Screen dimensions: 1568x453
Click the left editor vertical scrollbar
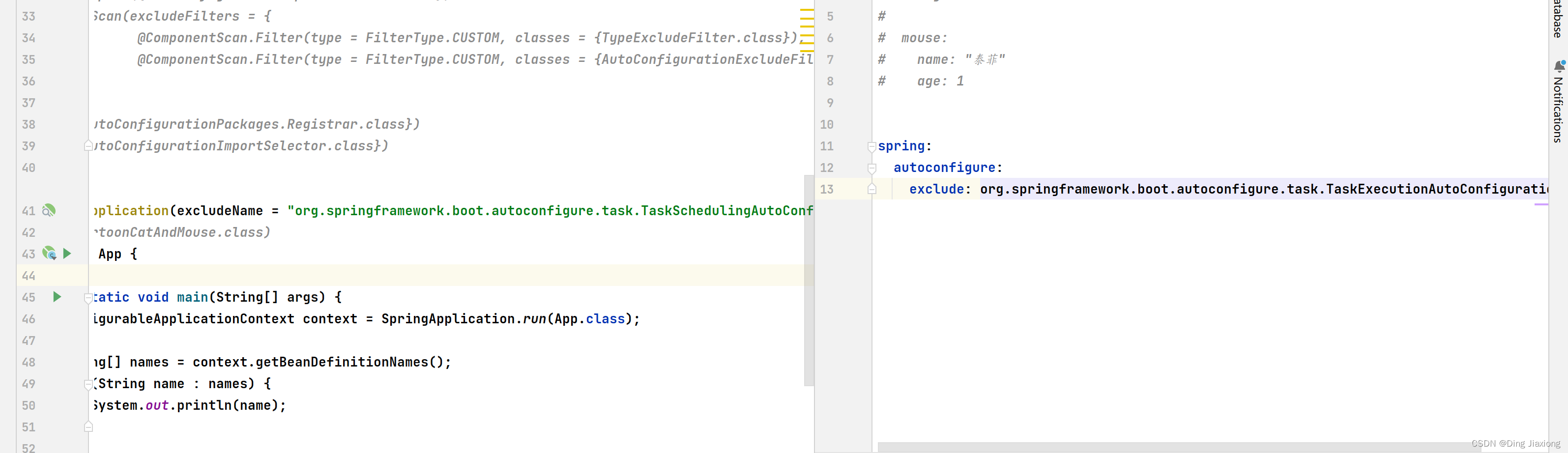[809, 281]
